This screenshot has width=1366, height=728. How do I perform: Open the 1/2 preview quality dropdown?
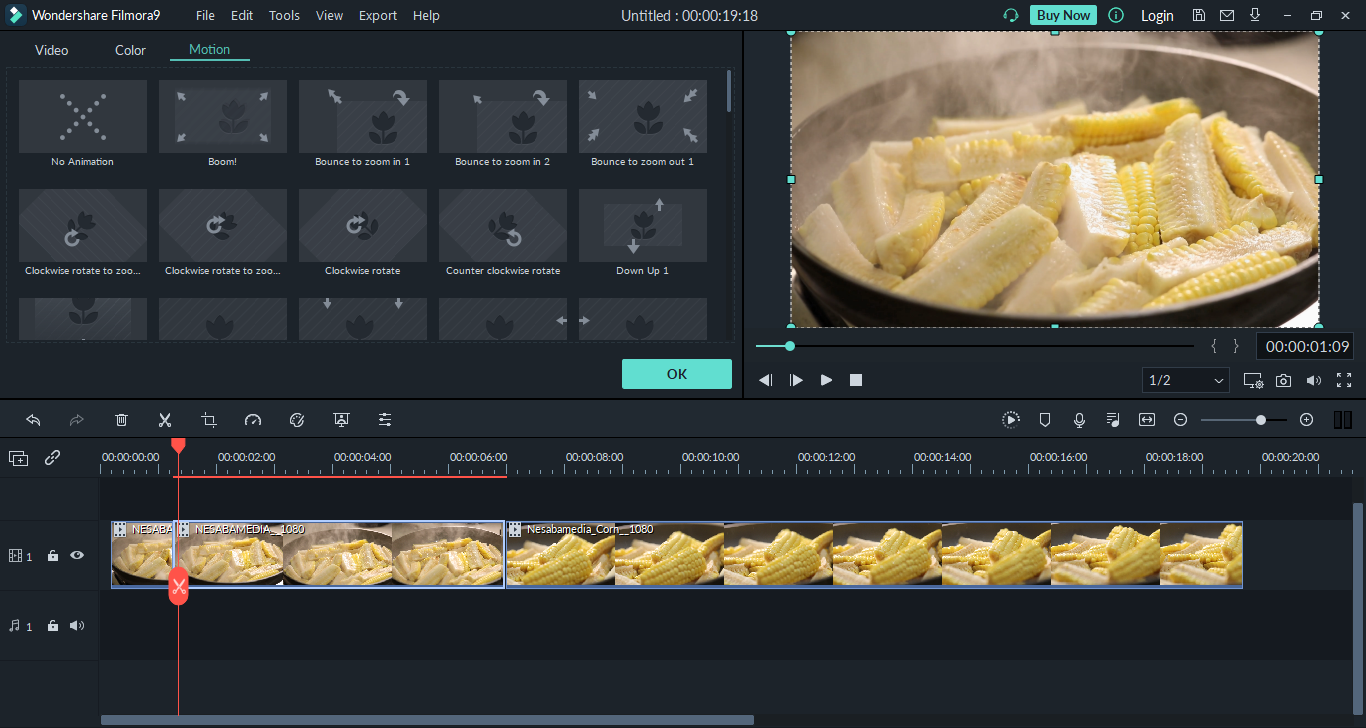(1186, 380)
